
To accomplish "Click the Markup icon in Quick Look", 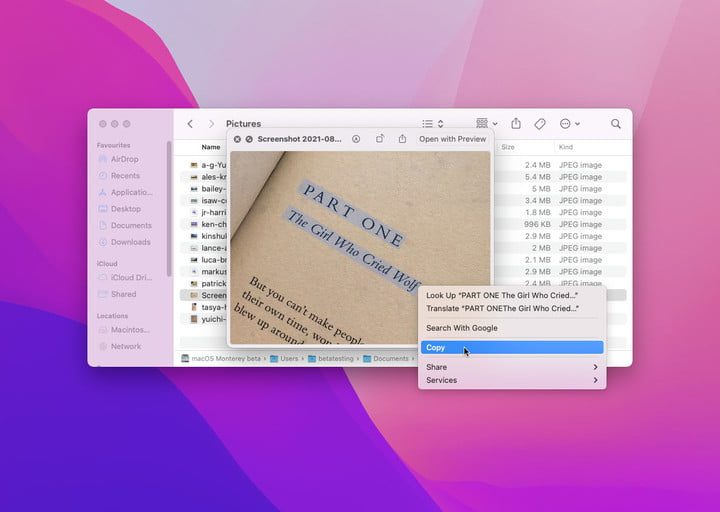I will point(356,139).
